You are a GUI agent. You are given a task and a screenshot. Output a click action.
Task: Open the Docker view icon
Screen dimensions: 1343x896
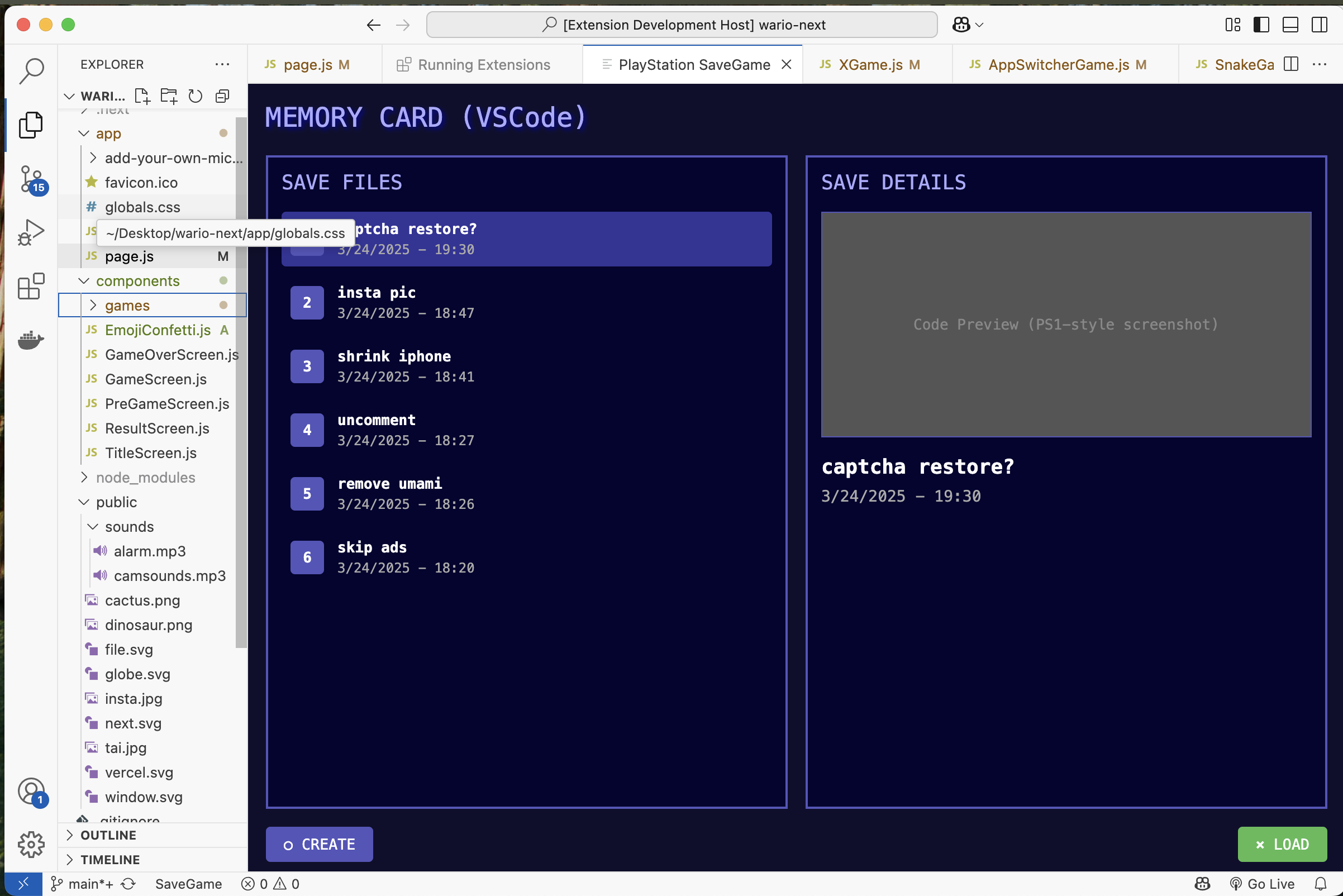(31, 340)
